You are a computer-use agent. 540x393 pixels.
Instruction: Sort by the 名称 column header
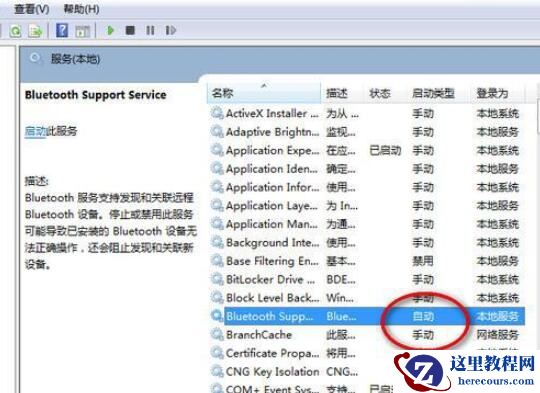coord(264,93)
